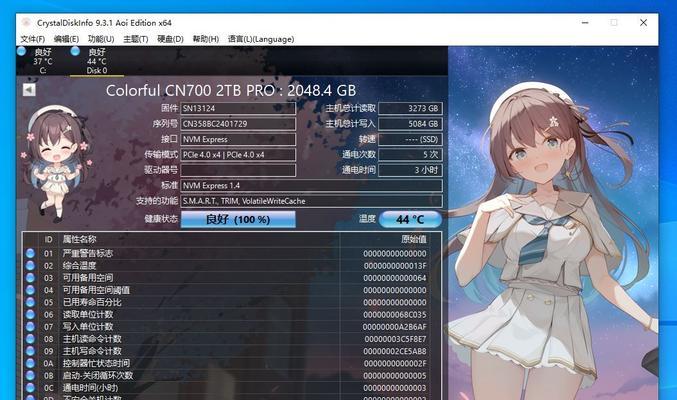Click the empty drive letter field
The width and height of the screenshot is (677, 400).
click(238, 170)
